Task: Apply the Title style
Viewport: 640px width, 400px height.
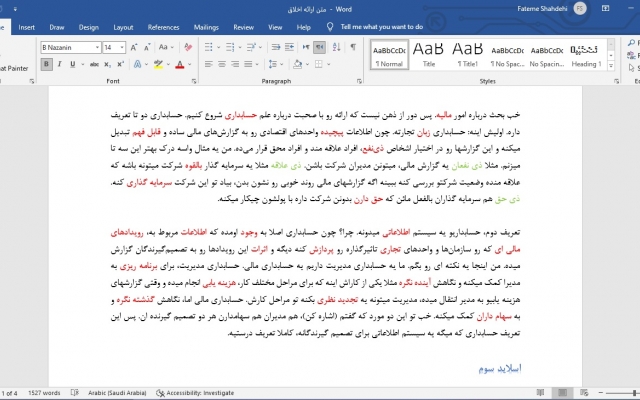Action: point(428,55)
